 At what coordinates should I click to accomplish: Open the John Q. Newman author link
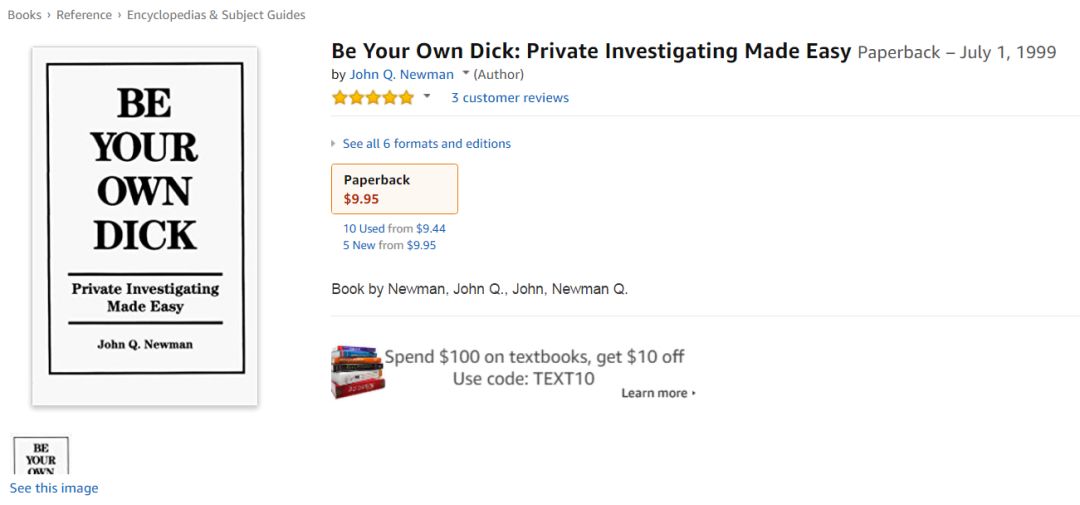point(401,74)
